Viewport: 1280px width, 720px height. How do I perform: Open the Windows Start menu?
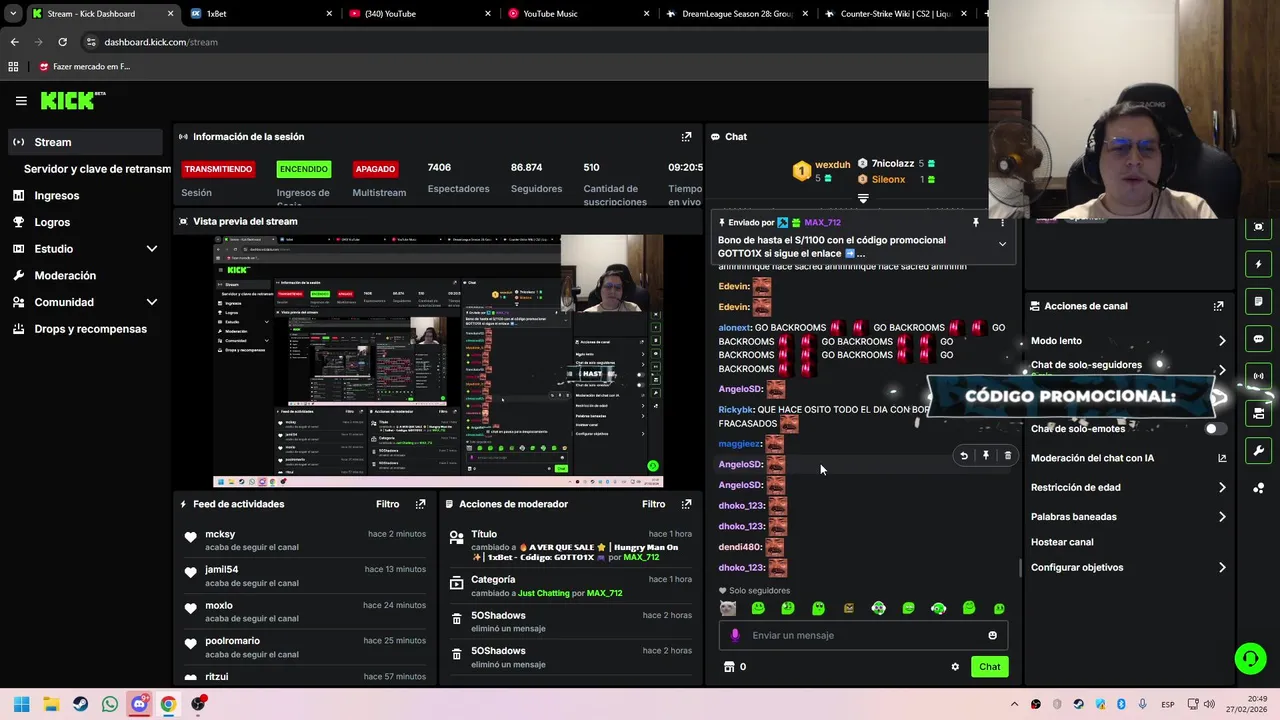click(x=22, y=704)
